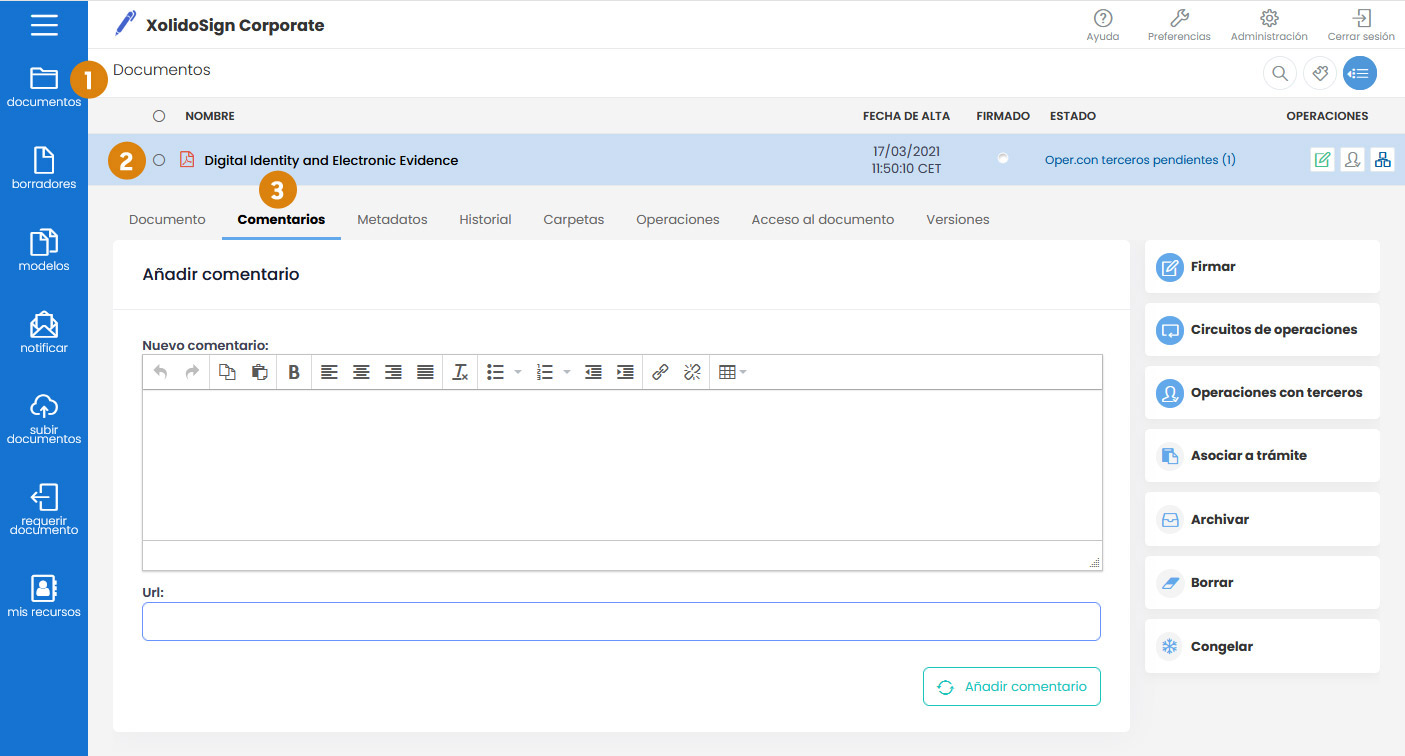Image resolution: width=1405 pixels, height=756 pixels.
Task: Switch to the Documento tab
Action: click(167, 219)
